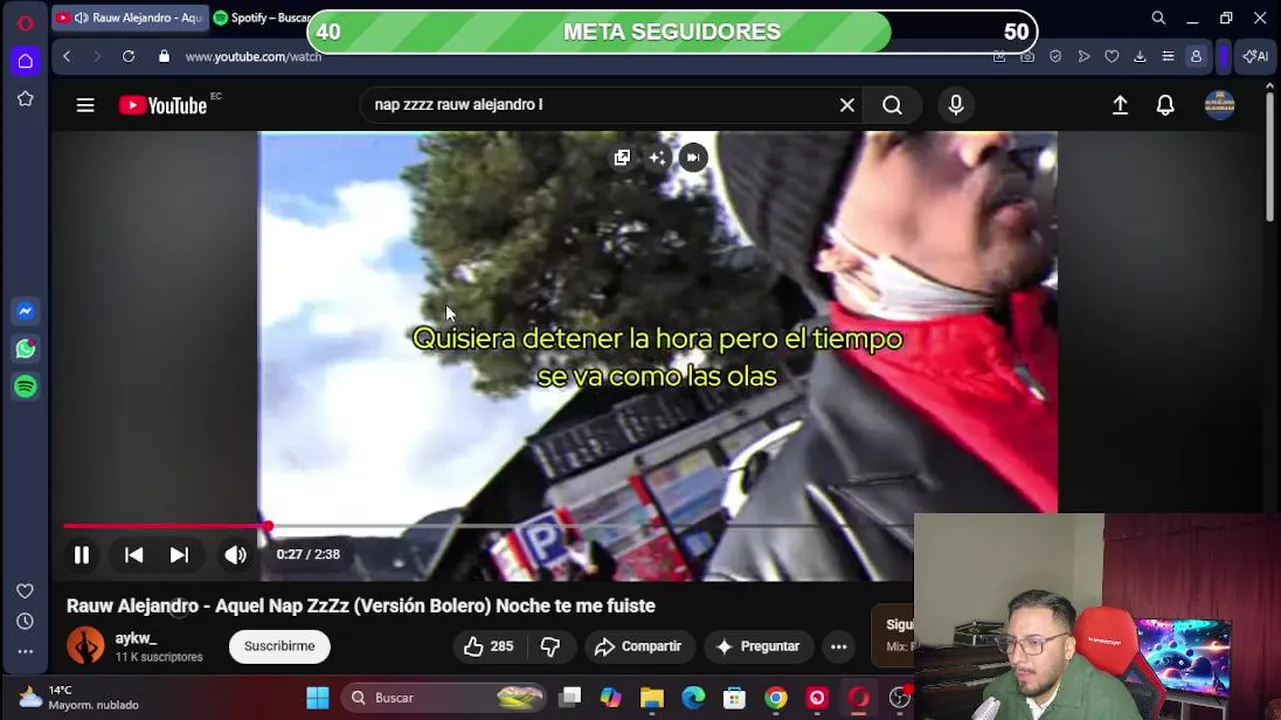Open File Explorer from taskbar
Screen dimensions: 1281x720
click(x=652, y=697)
